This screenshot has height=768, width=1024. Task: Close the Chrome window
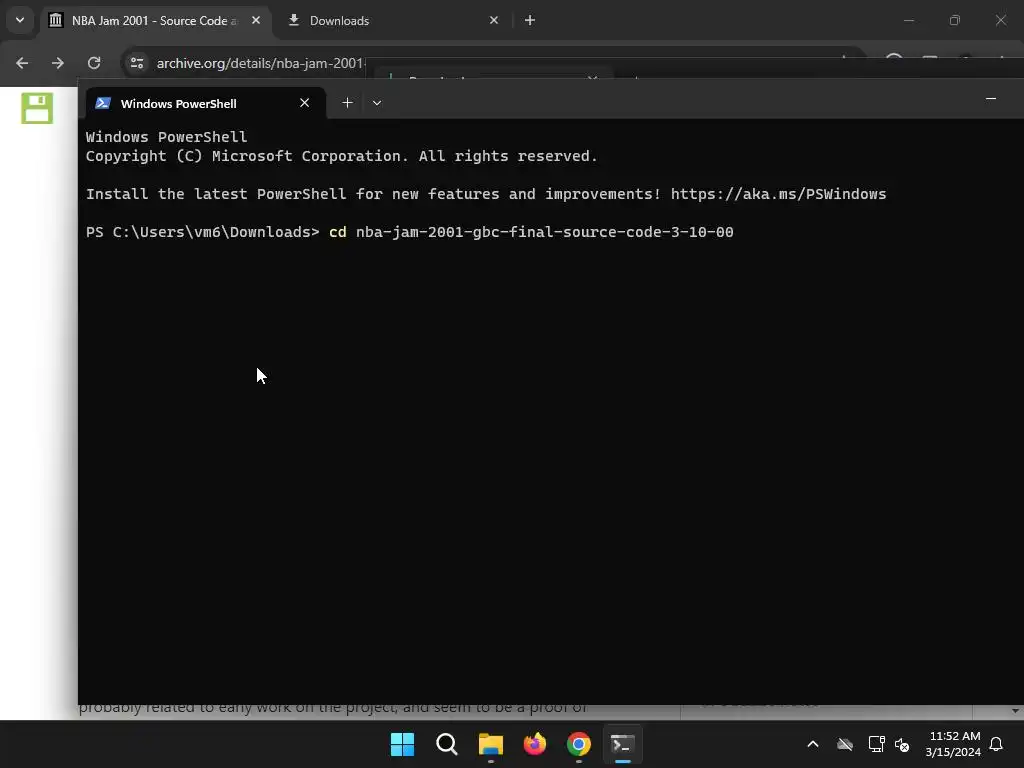tap(1000, 20)
